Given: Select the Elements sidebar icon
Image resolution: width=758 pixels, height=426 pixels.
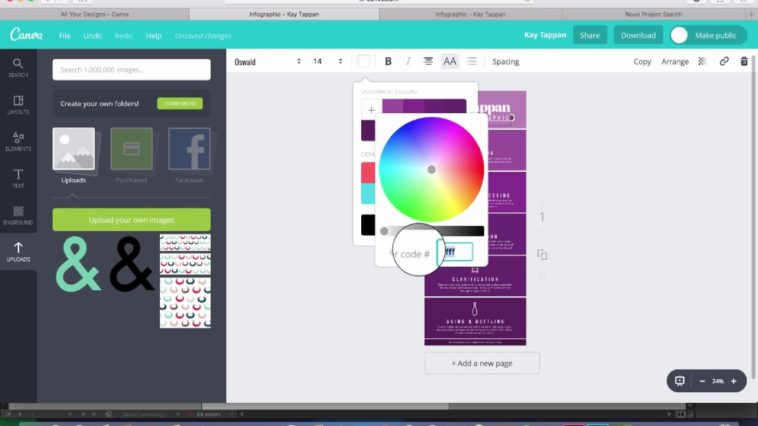Looking at the screenshot, I should click(18, 141).
